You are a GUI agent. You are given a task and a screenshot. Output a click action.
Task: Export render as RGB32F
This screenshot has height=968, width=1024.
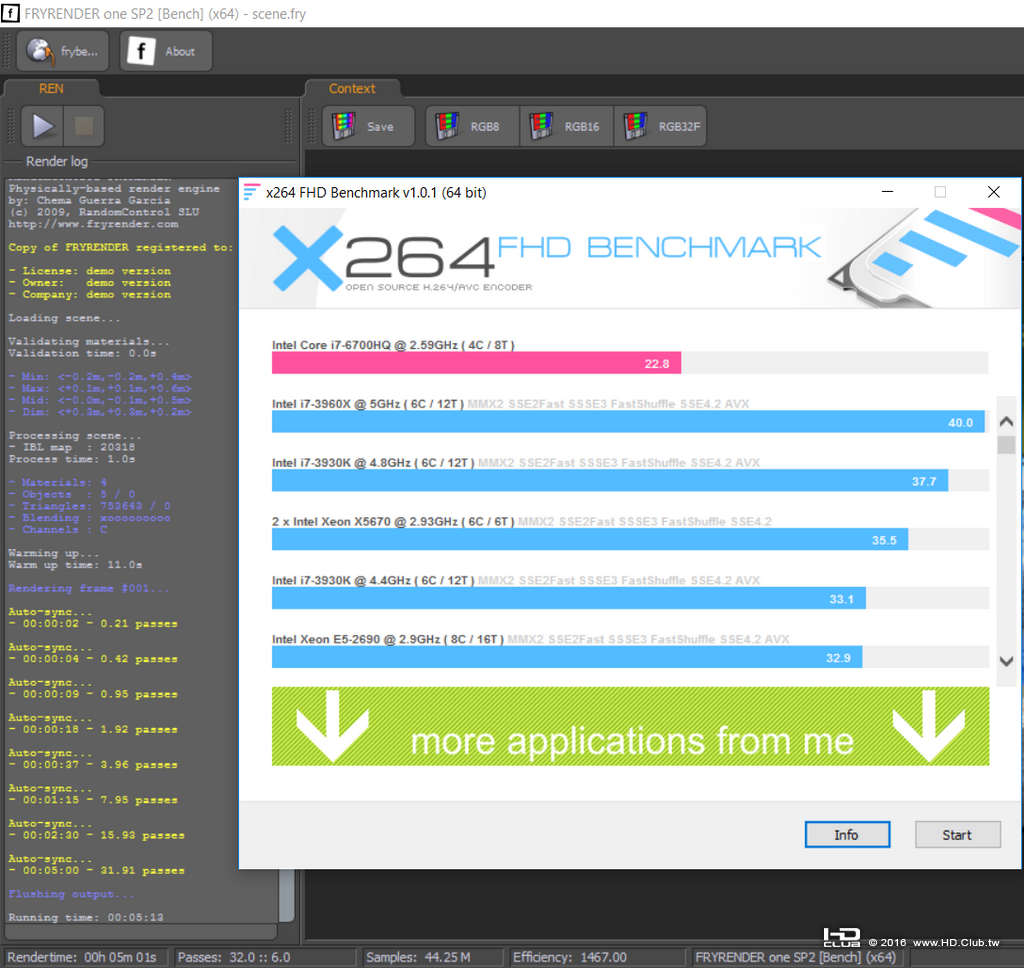[661, 126]
